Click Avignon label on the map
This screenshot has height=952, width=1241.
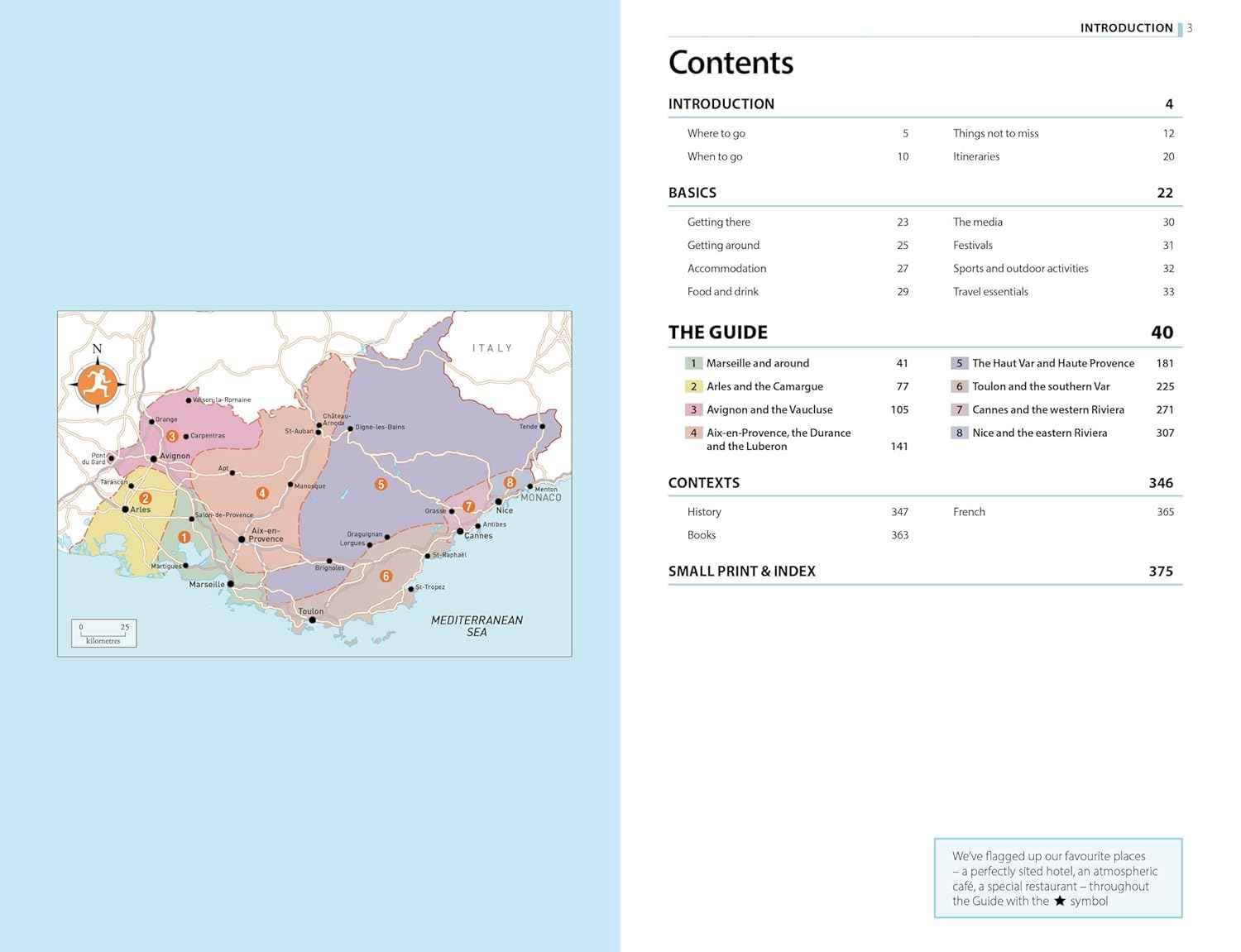click(x=175, y=456)
